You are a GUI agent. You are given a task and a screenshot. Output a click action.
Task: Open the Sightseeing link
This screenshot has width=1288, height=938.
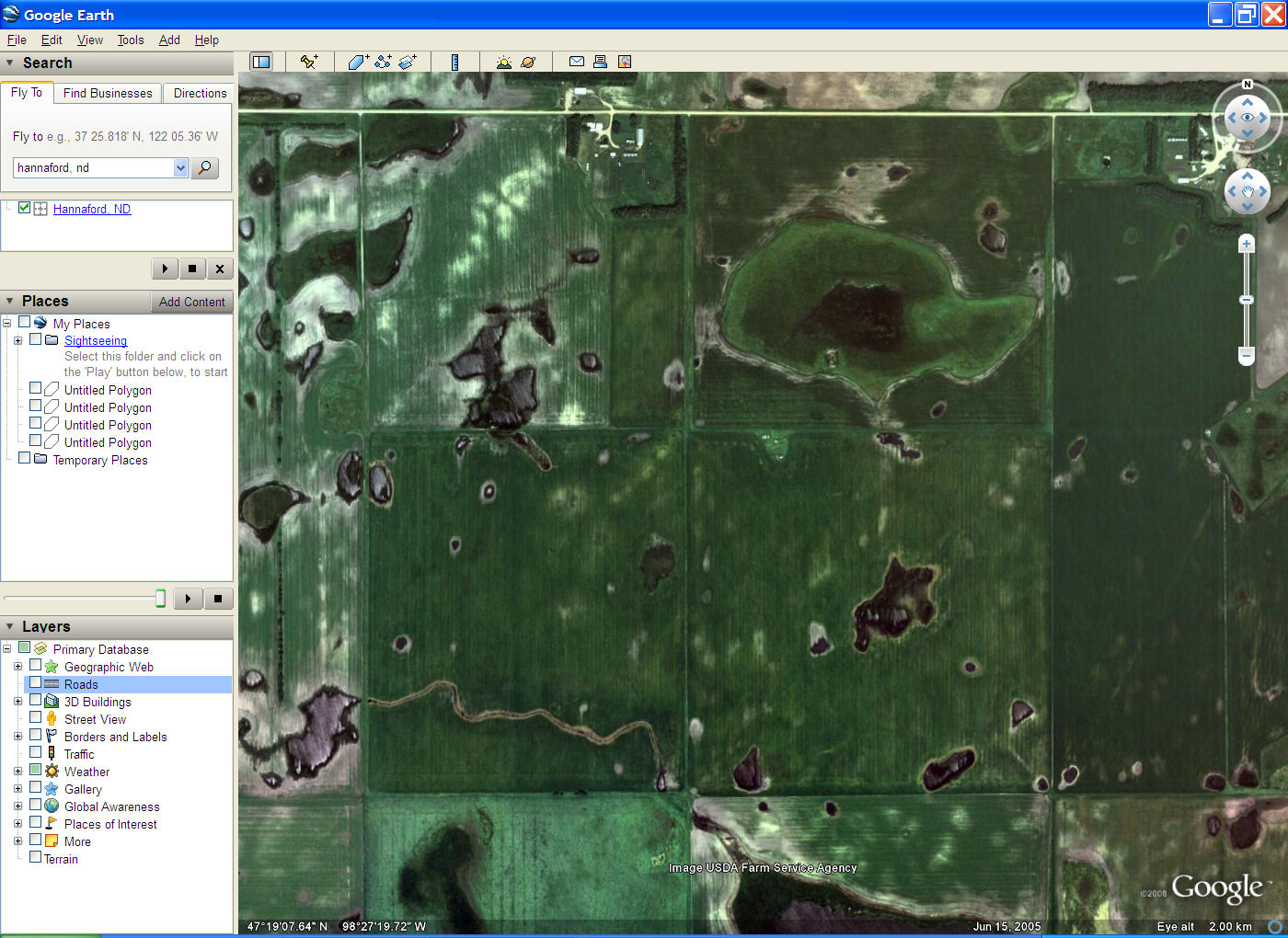pyautogui.click(x=96, y=340)
